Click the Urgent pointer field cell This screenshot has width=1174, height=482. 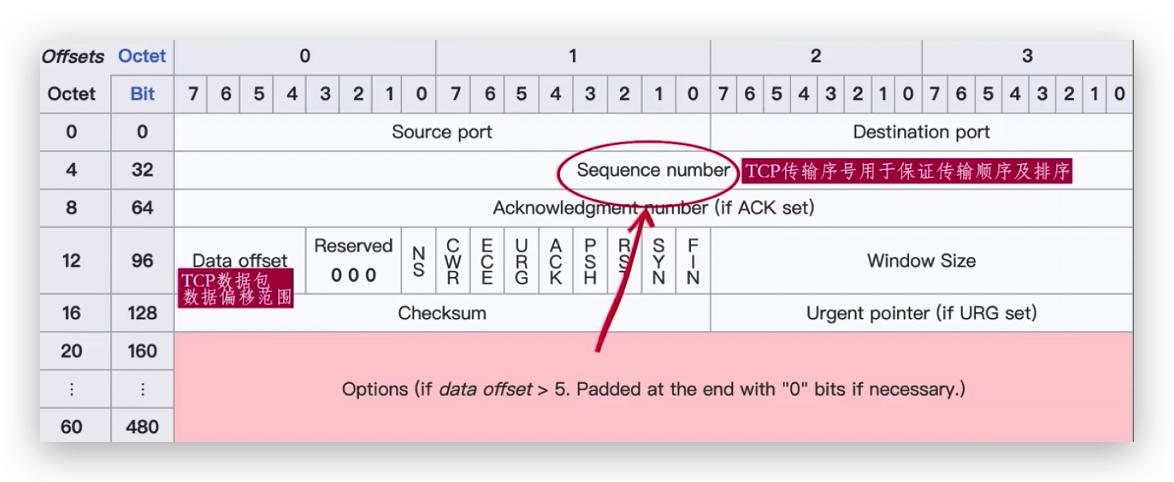921,314
